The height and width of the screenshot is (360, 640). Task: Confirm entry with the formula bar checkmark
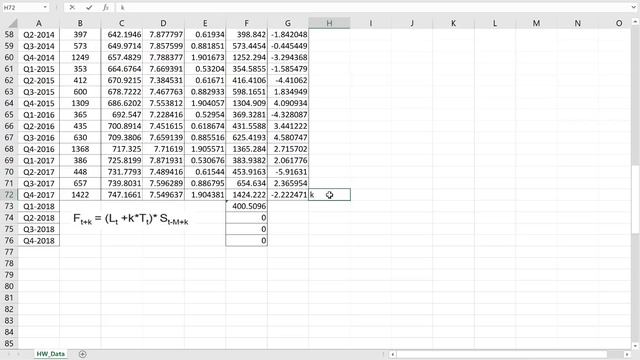click(x=89, y=7)
